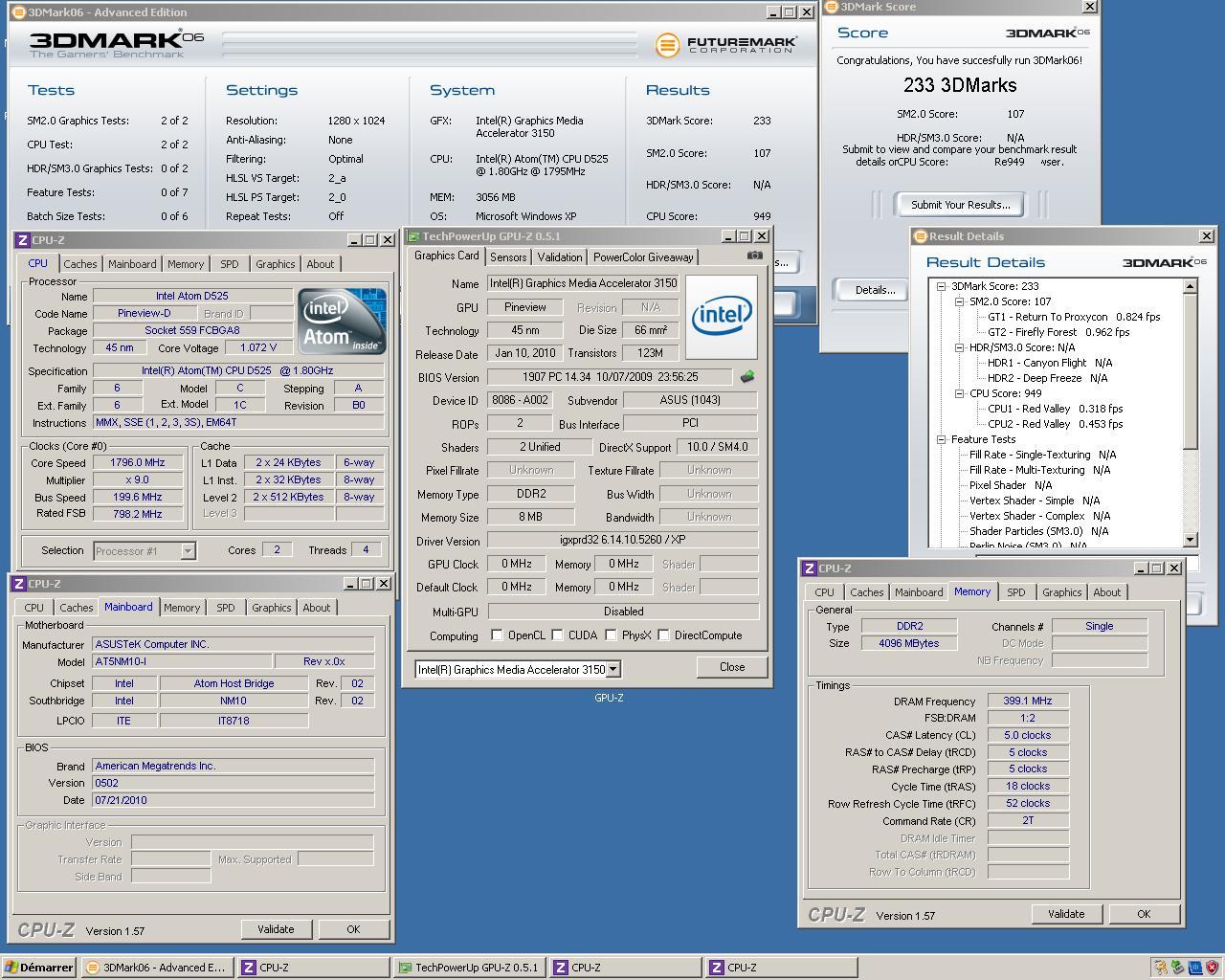This screenshot has width=1225, height=980.
Task: Open Graphics tab in mainboard CPU-Z window
Action: pos(272,608)
